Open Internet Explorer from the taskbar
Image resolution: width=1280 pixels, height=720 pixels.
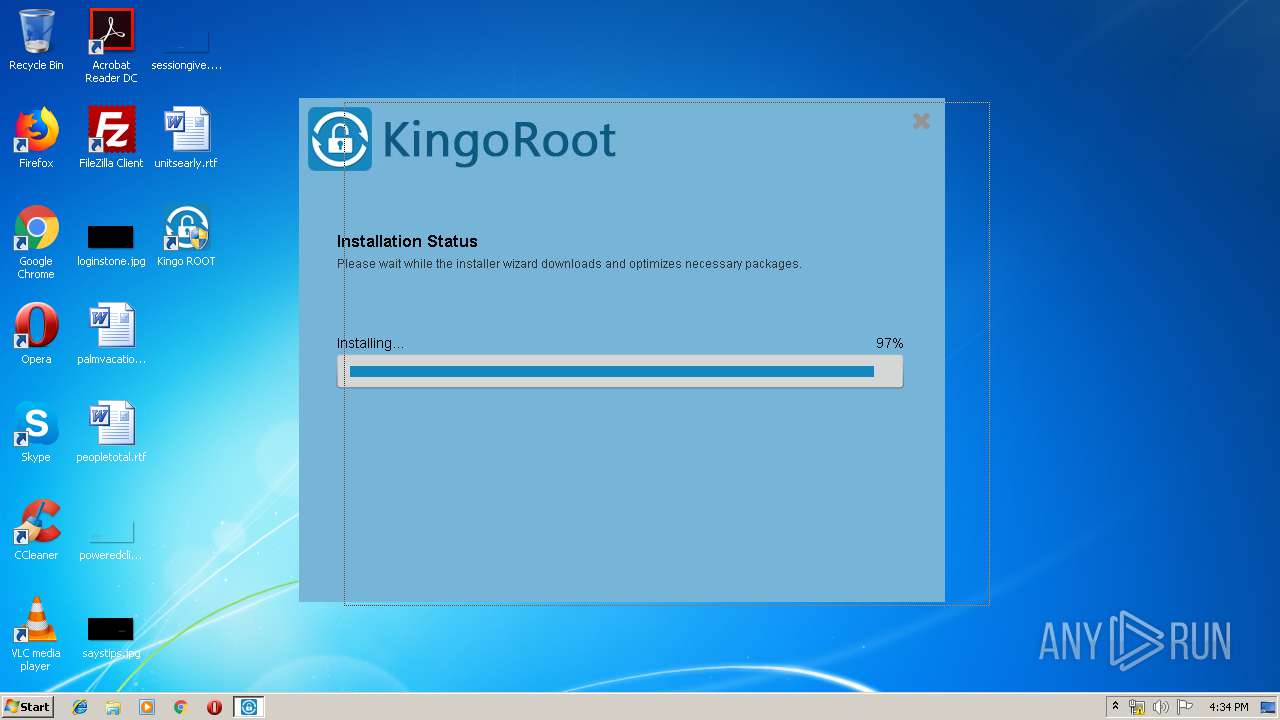click(80, 707)
